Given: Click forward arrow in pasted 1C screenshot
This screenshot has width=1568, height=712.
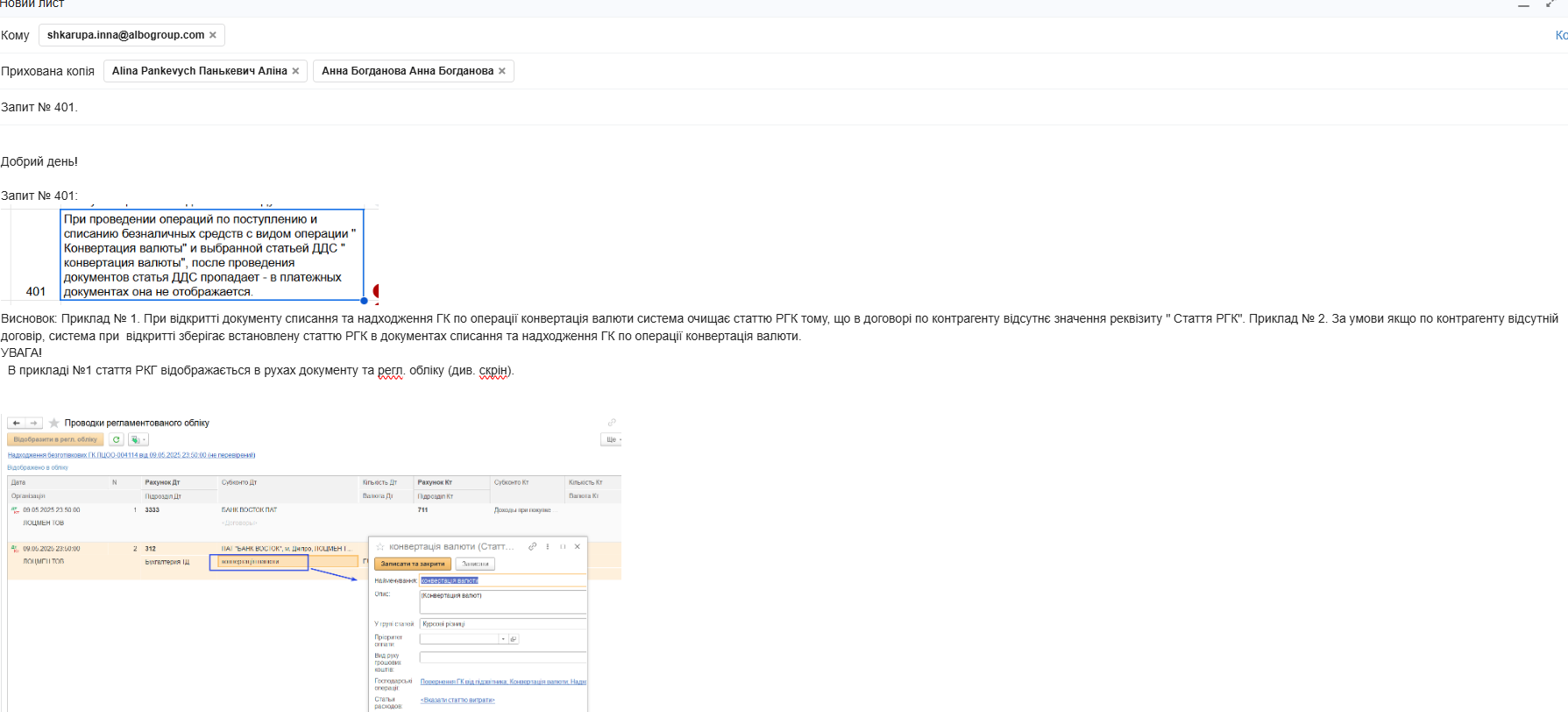Looking at the screenshot, I should (33, 423).
